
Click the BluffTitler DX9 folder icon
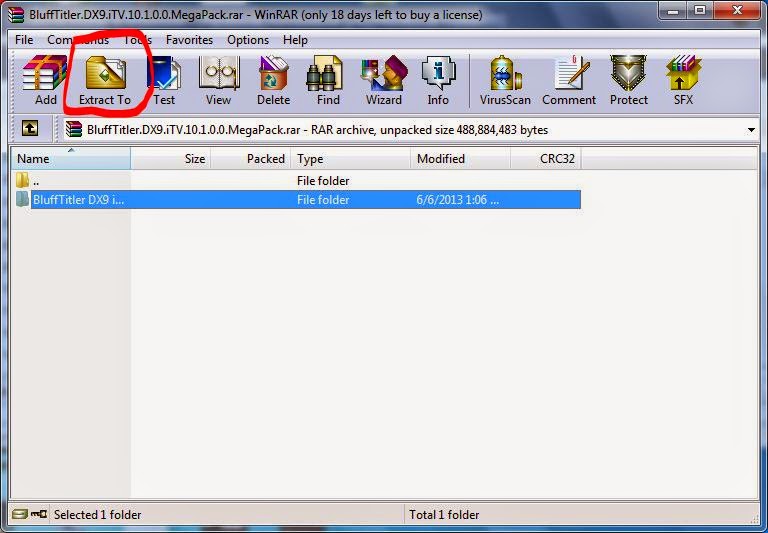click(23, 199)
